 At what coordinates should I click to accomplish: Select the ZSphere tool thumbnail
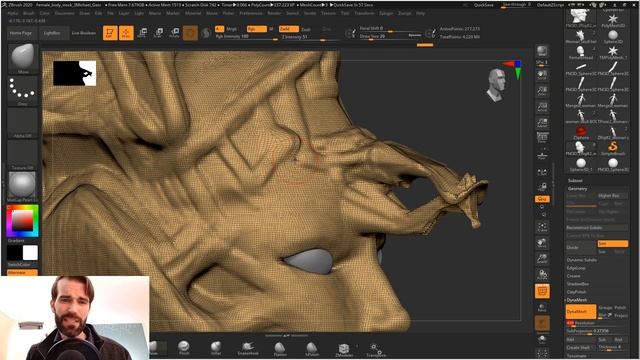[581, 133]
